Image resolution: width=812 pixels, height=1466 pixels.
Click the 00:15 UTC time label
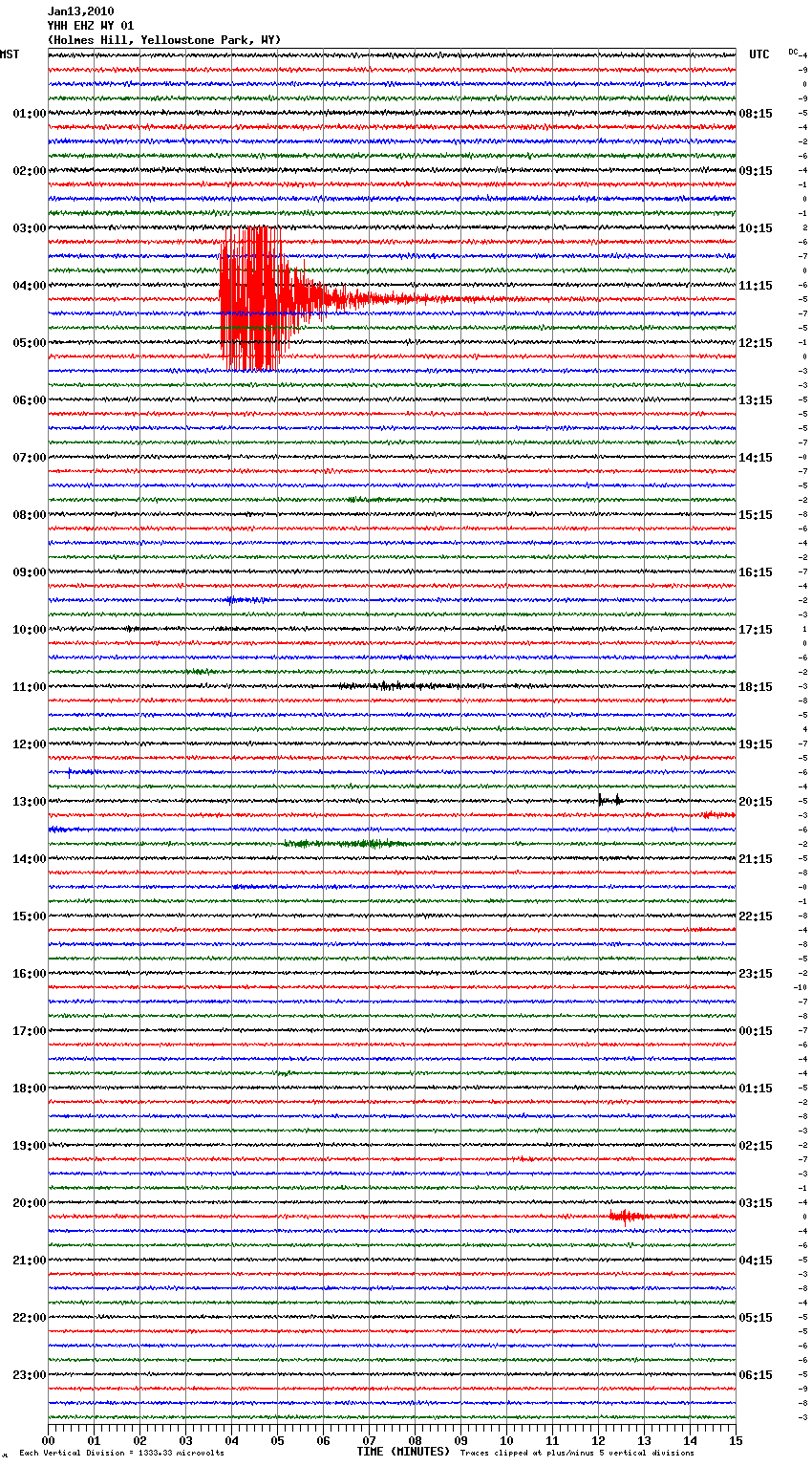coord(756,1031)
